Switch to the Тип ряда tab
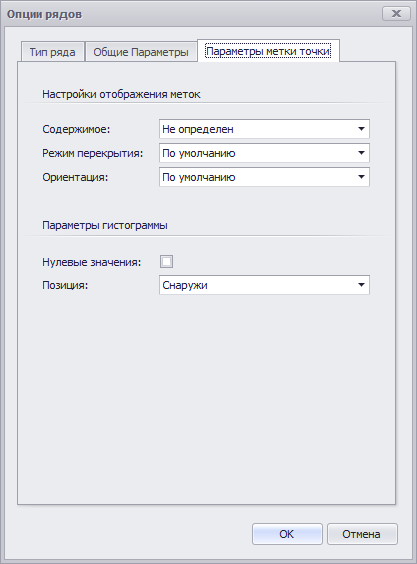417x564 pixels. click(x=53, y=52)
